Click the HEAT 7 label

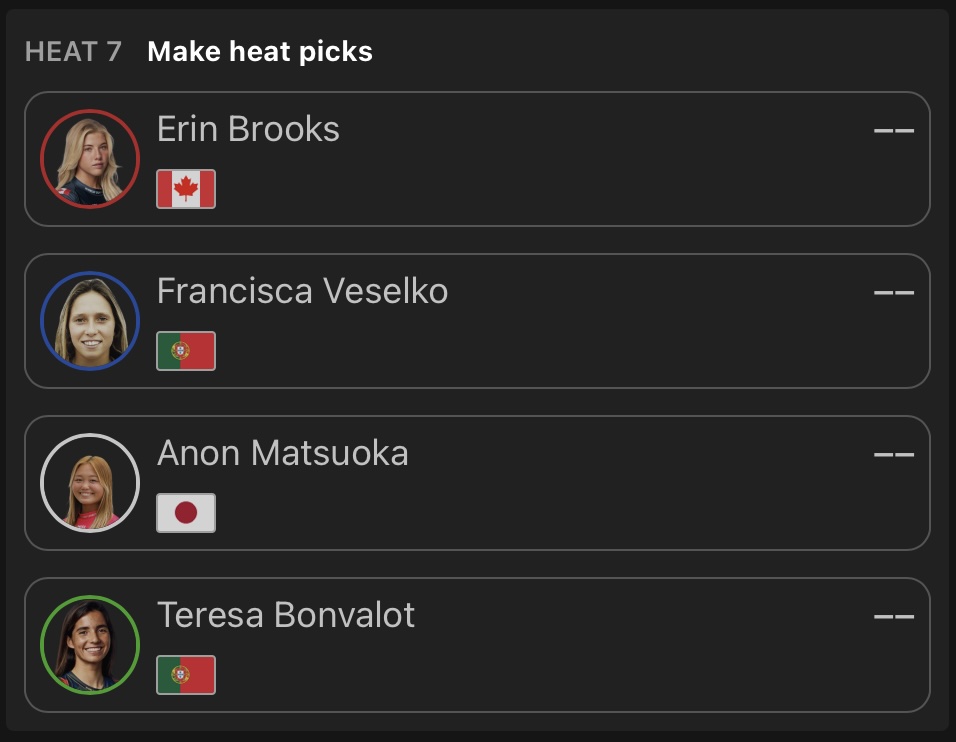click(x=73, y=52)
